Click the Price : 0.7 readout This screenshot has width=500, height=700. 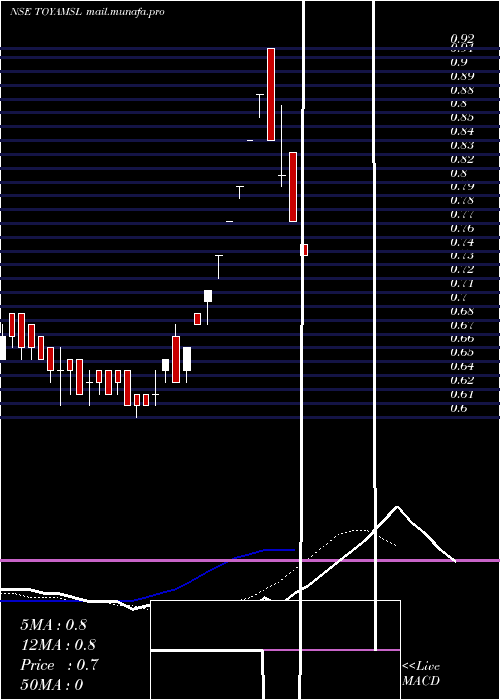(x=59, y=665)
